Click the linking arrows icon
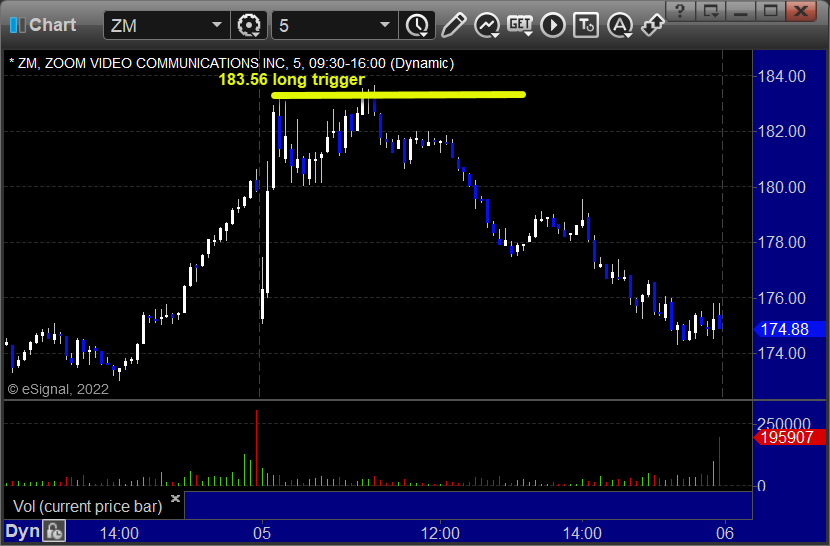This screenshot has height=546, width=830. (652, 25)
